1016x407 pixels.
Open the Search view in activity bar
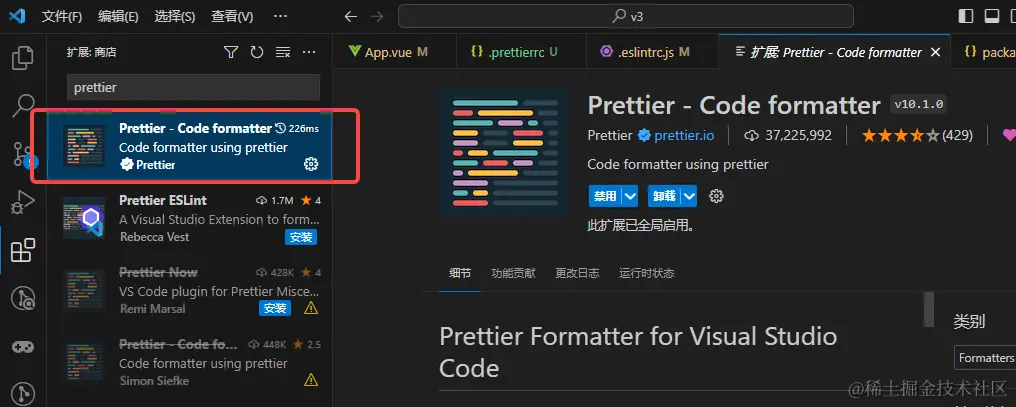click(23, 106)
